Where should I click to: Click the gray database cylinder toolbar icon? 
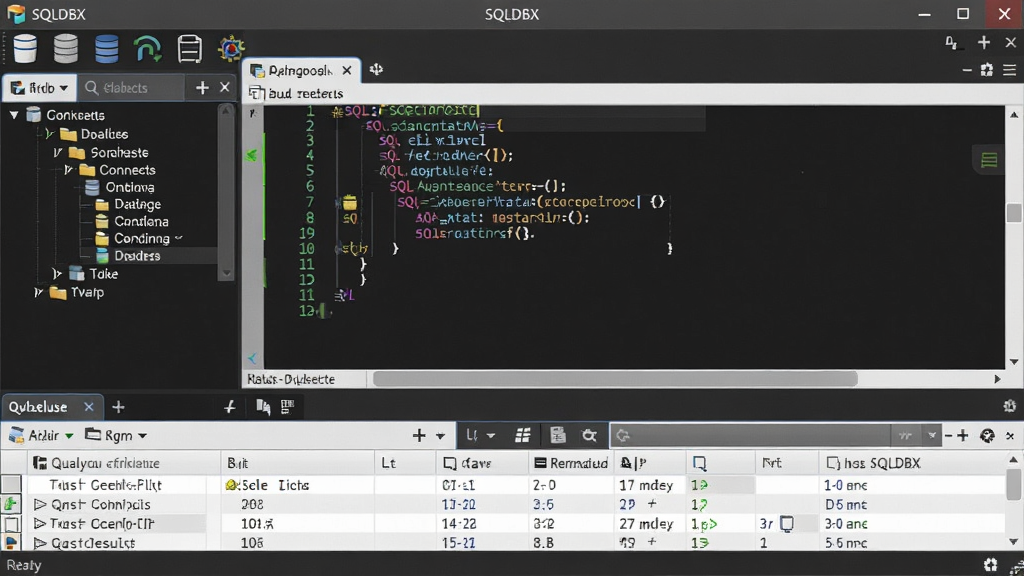65,49
